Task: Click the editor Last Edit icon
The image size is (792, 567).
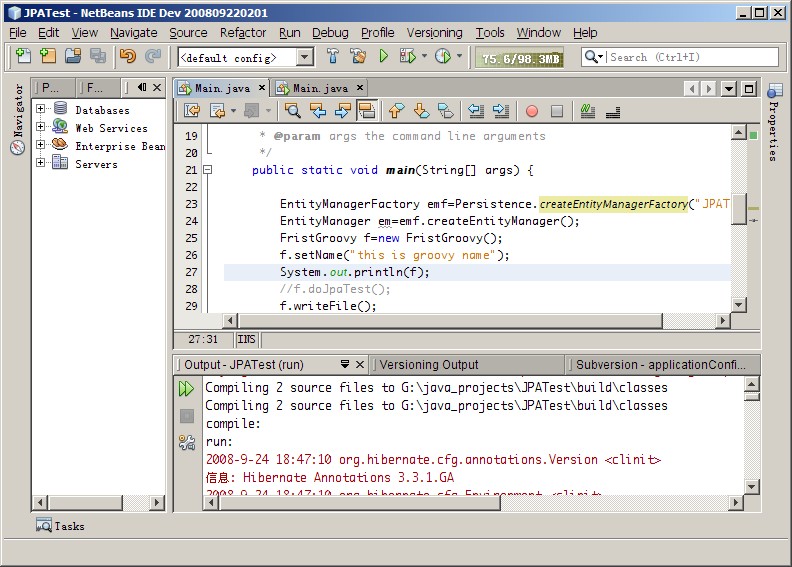Action: (192, 110)
